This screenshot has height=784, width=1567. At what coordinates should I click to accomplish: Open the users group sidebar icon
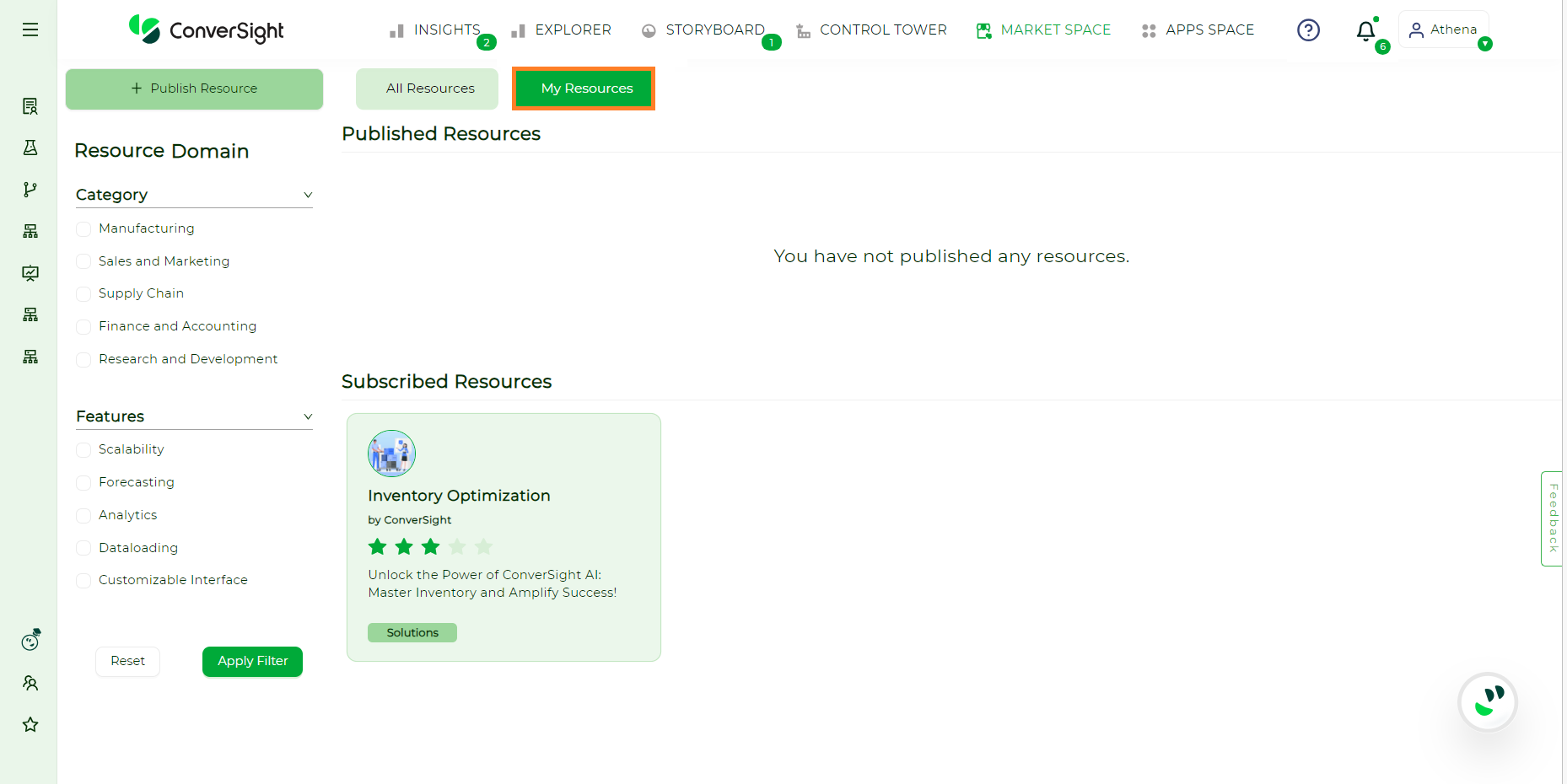(30, 683)
